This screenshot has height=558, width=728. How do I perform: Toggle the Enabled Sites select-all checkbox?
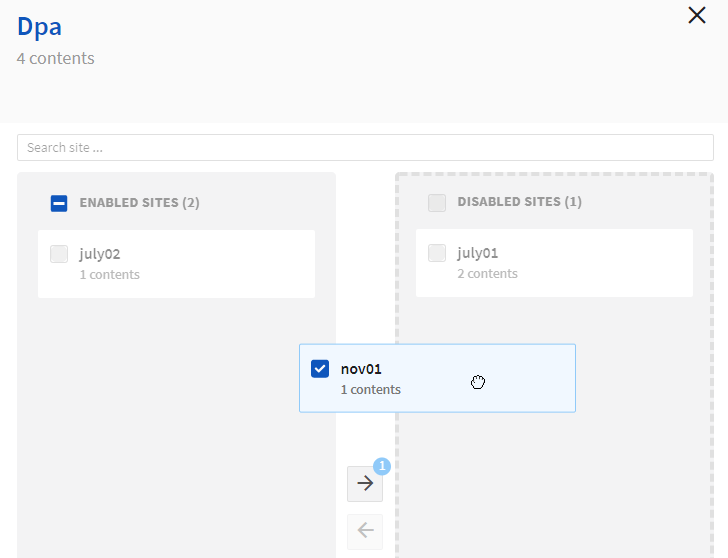(x=59, y=203)
